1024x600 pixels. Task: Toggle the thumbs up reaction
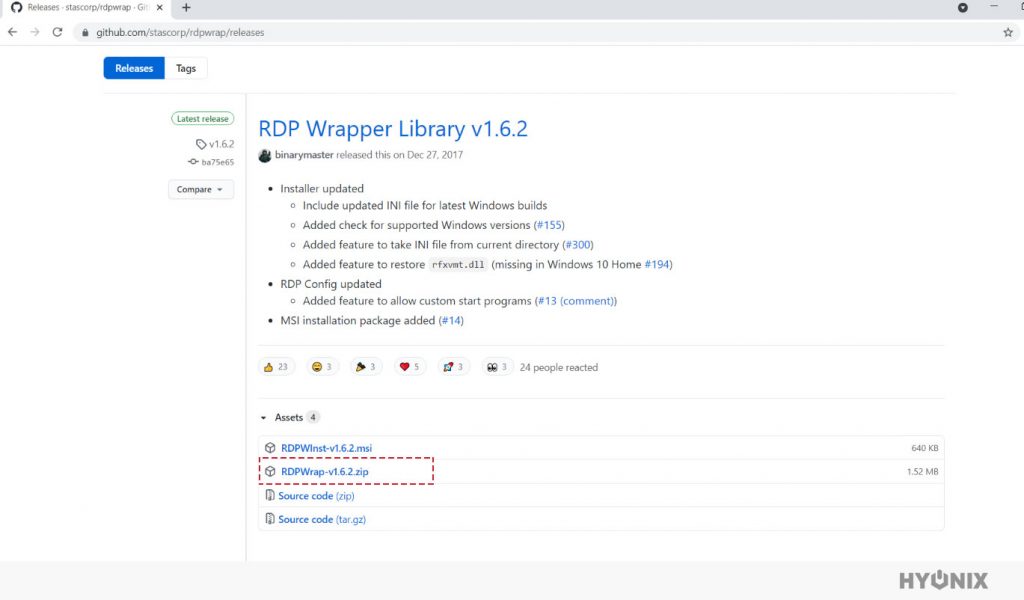276,367
